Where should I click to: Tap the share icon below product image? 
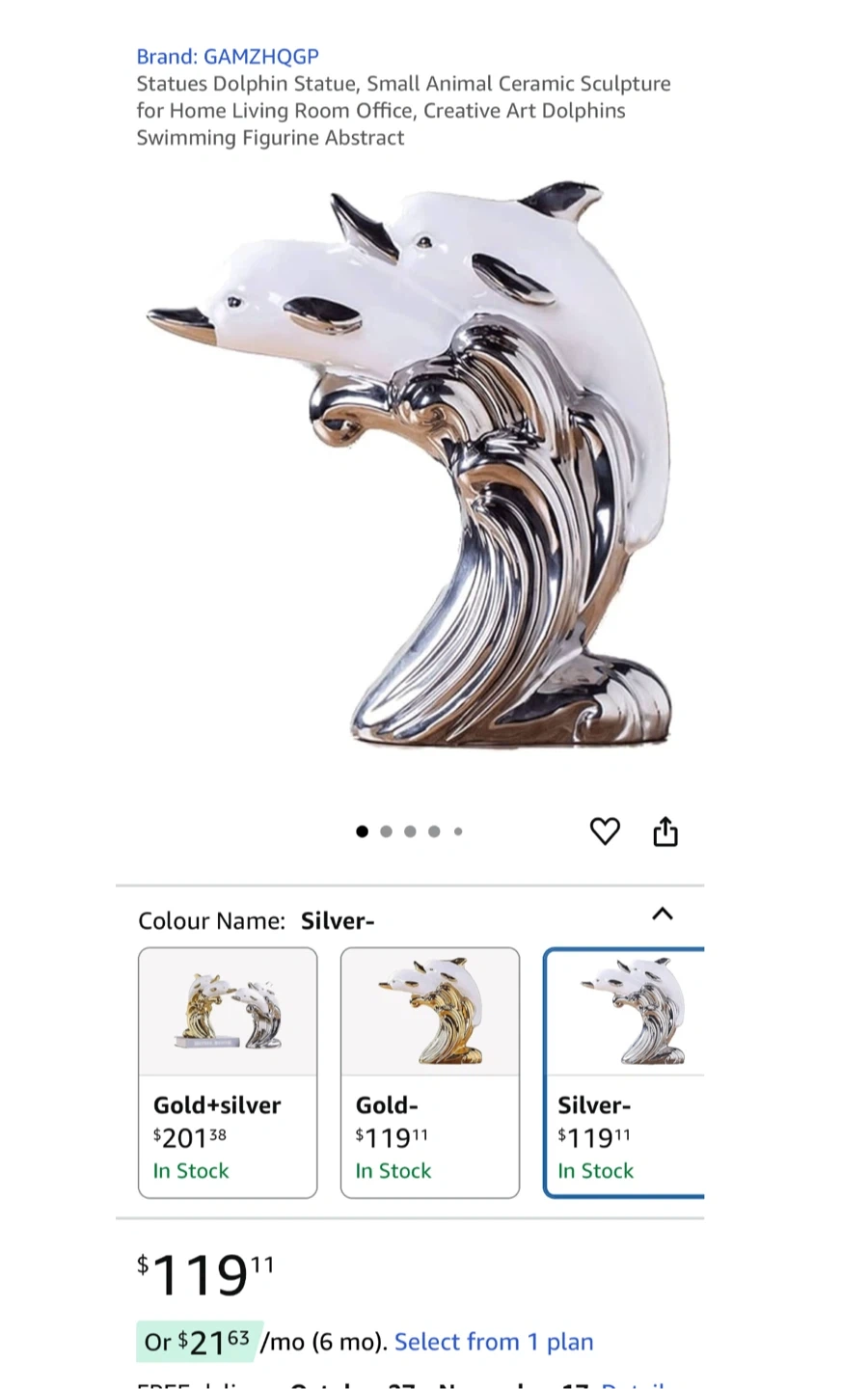665,831
